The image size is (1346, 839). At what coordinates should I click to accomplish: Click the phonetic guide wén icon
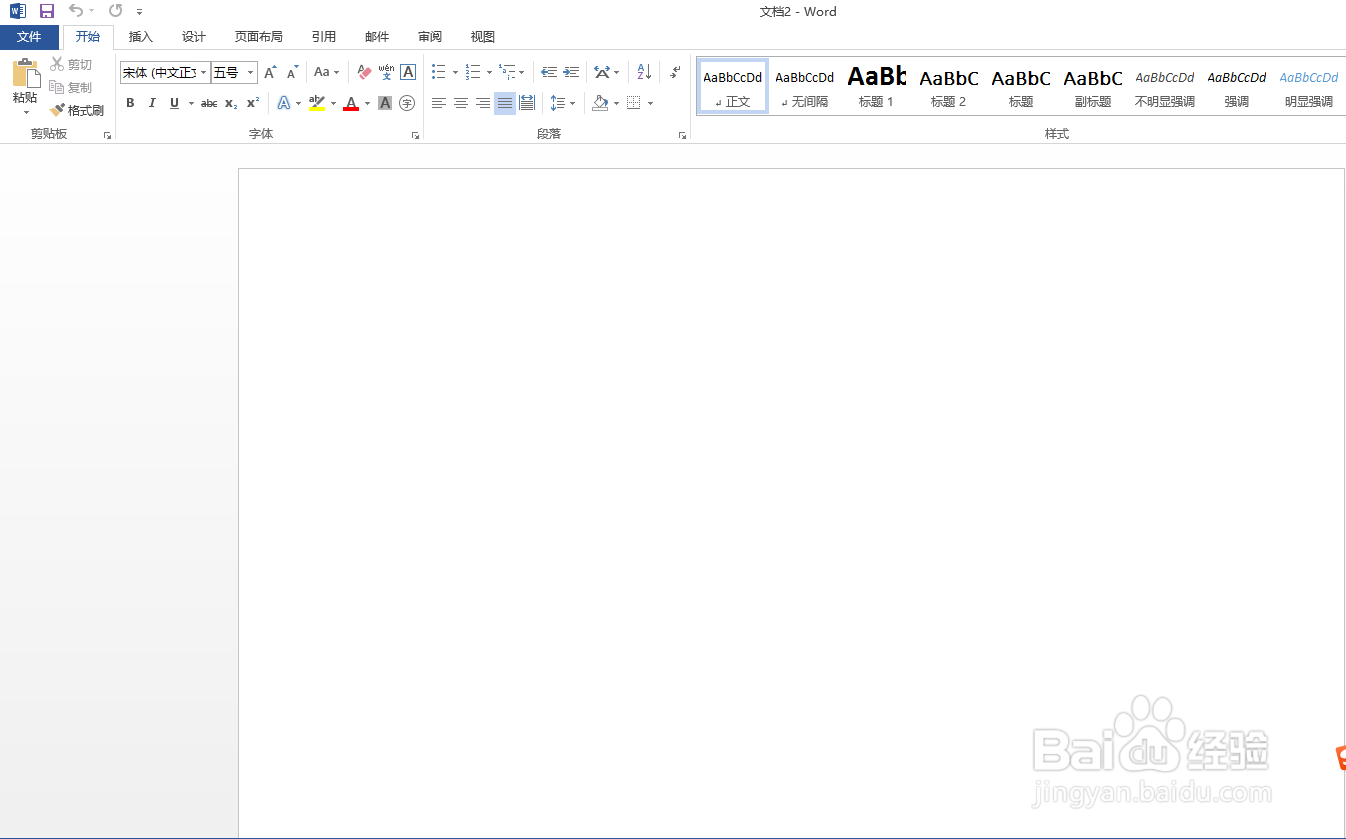coord(386,72)
